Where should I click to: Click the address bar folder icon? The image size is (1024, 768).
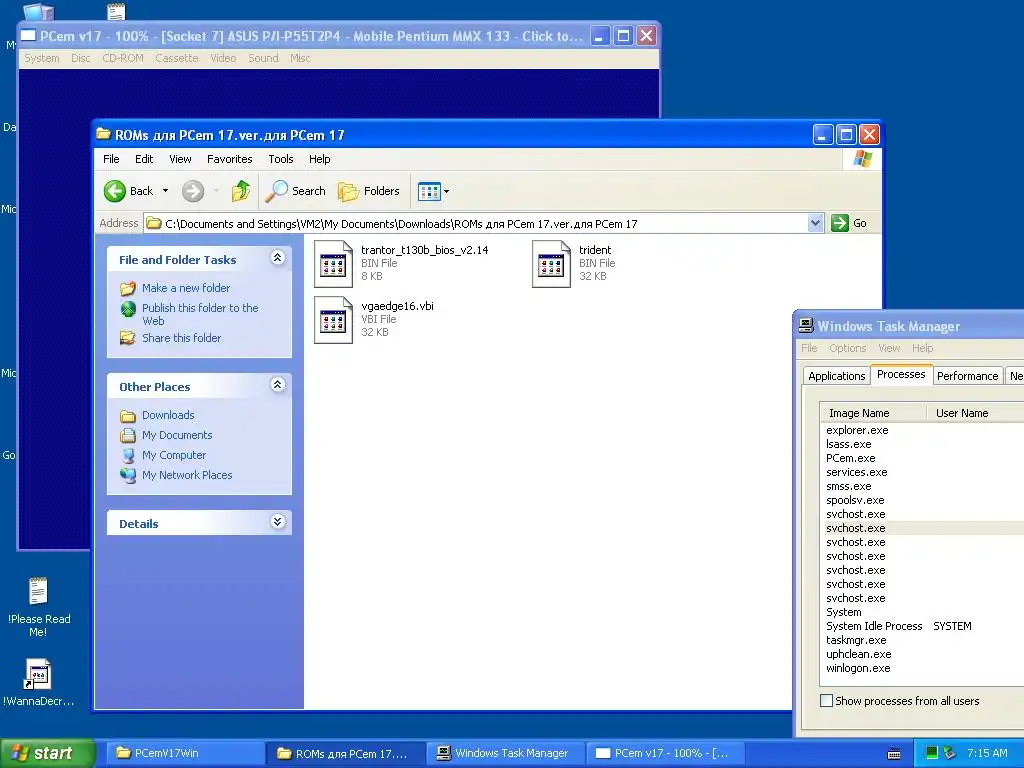coord(153,223)
